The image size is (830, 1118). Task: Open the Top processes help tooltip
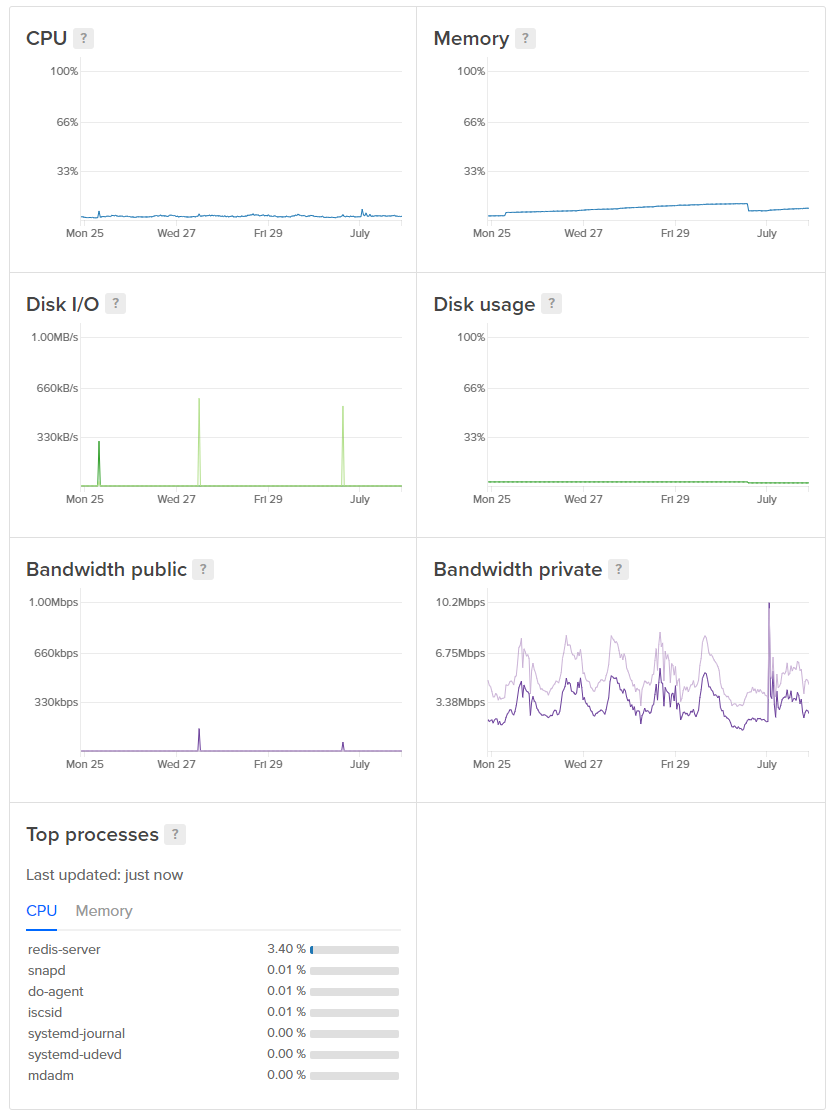[x=173, y=834]
